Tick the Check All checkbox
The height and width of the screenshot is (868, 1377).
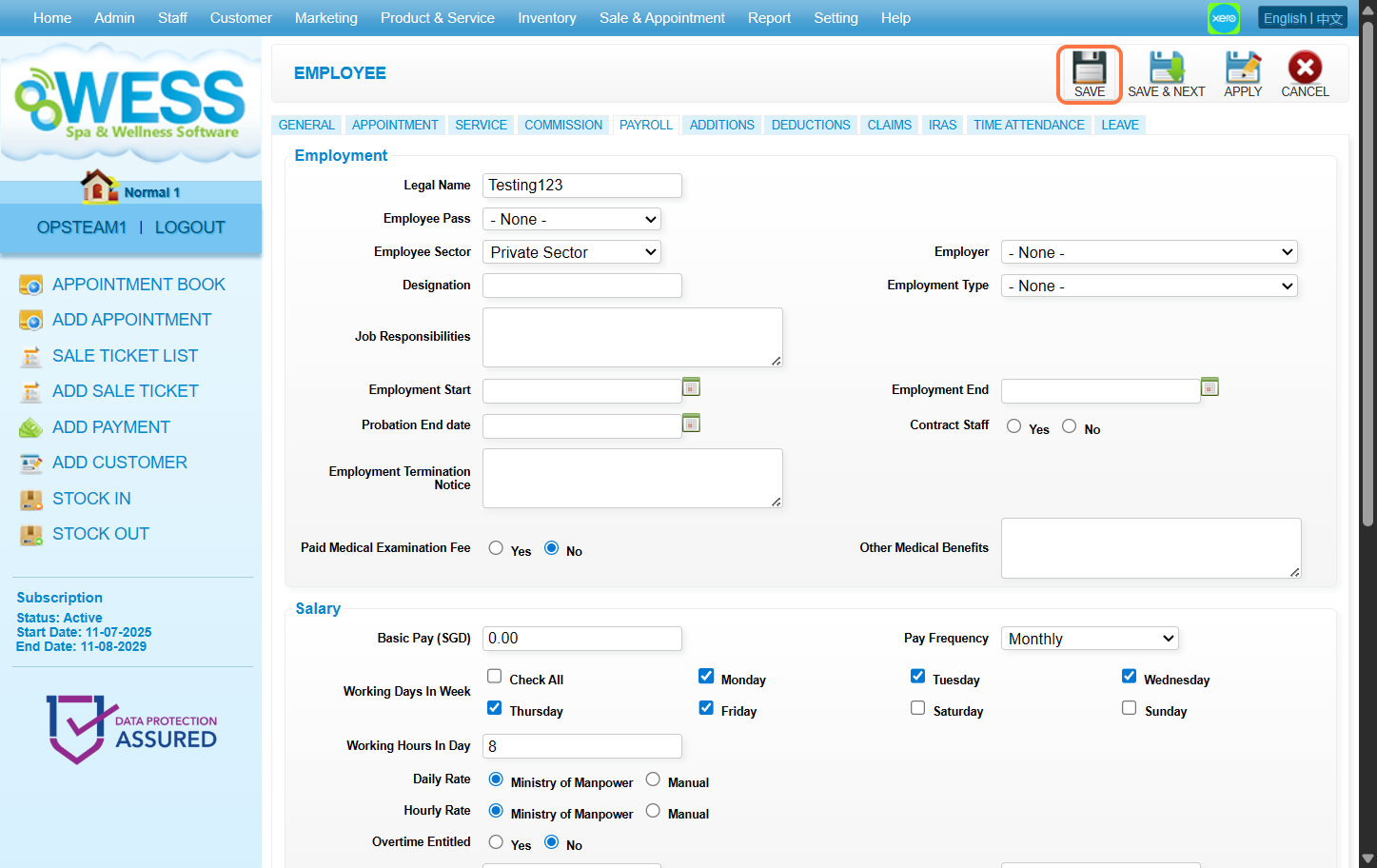click(x=495, y=677)
